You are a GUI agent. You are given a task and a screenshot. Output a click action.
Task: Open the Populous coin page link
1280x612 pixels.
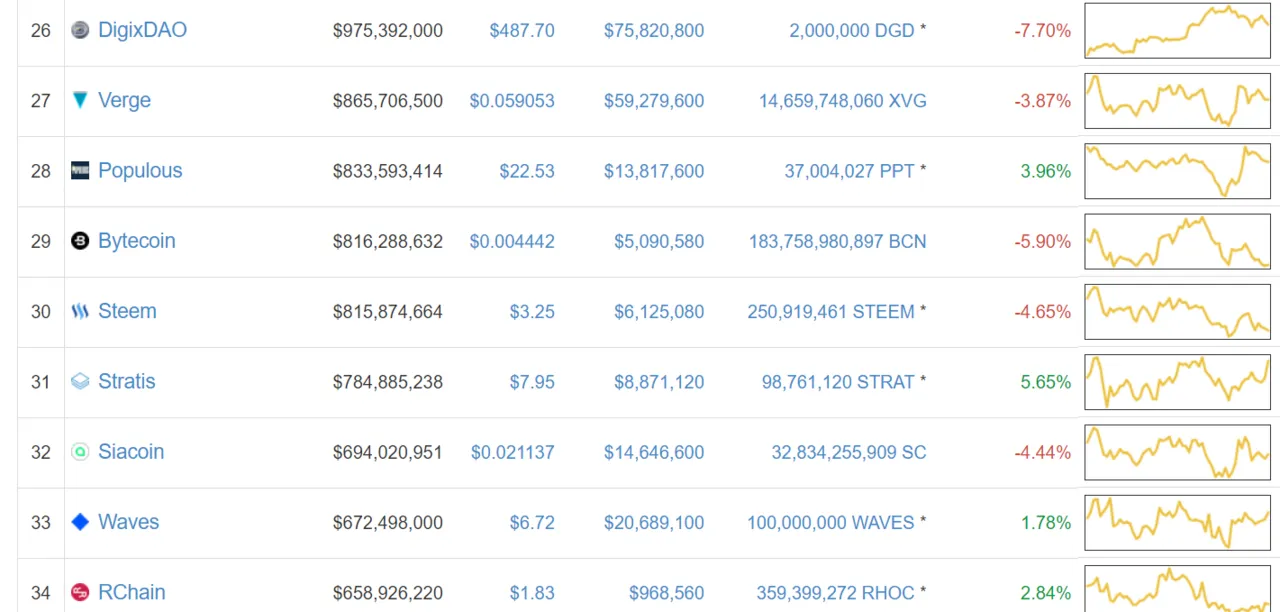[140, 170]
